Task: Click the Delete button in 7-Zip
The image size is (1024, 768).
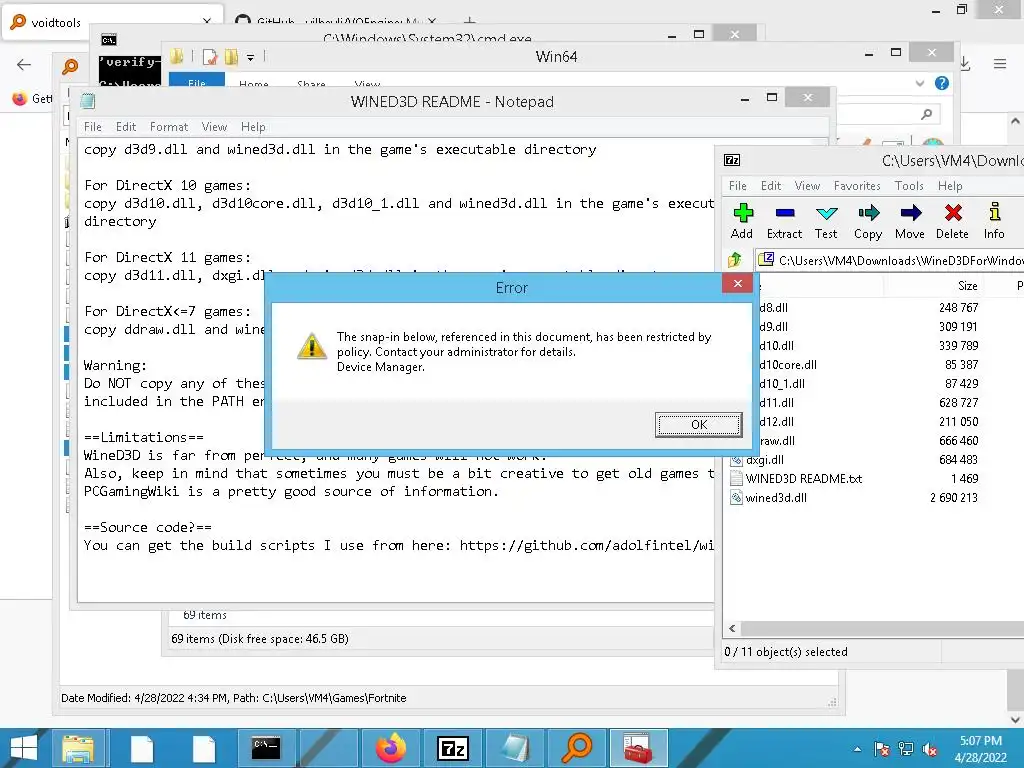Action: coord(952,221)
